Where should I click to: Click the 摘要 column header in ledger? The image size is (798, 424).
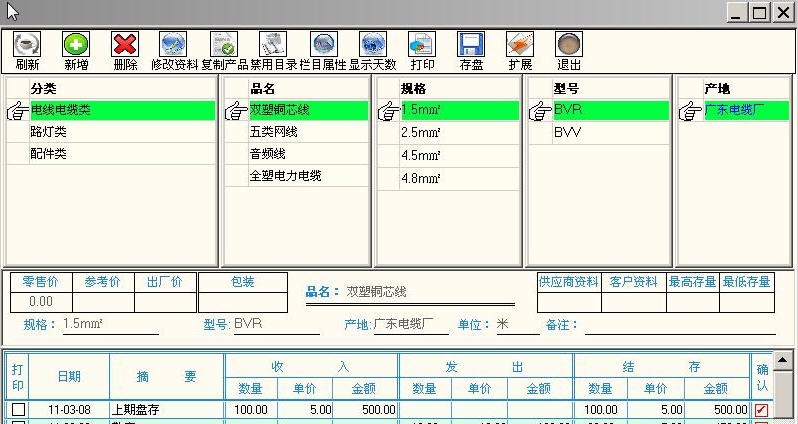166,377
